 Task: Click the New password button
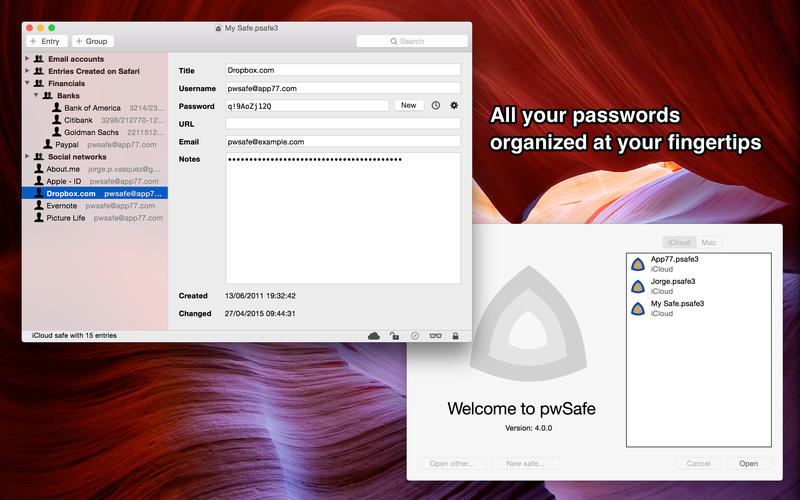pos(408,105)
